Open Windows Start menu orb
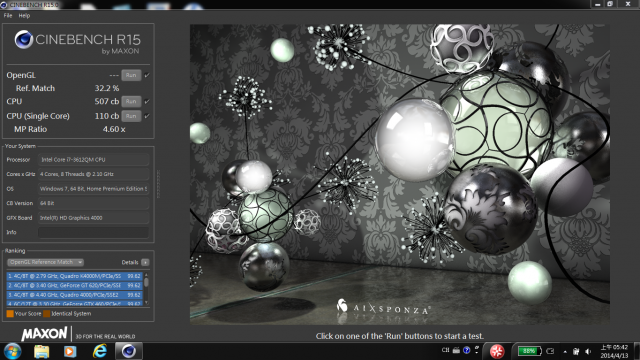Viewport: 640px width, 360px height. [x=12, y=351]
